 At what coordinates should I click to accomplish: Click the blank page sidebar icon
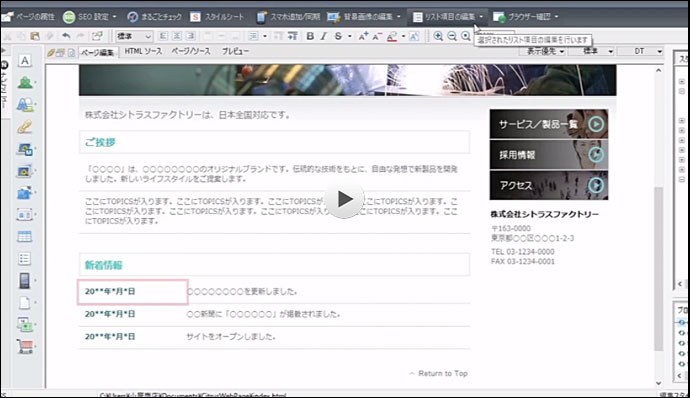coord(25,303)
